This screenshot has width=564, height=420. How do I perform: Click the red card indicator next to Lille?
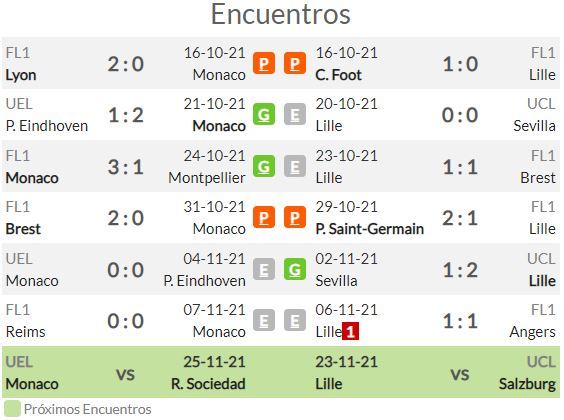point(350,331)
